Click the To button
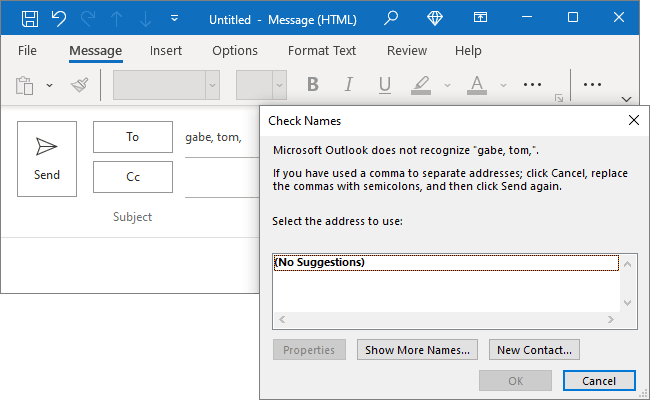650x400 pixels. pyautogui.click(x=133, y=137)
